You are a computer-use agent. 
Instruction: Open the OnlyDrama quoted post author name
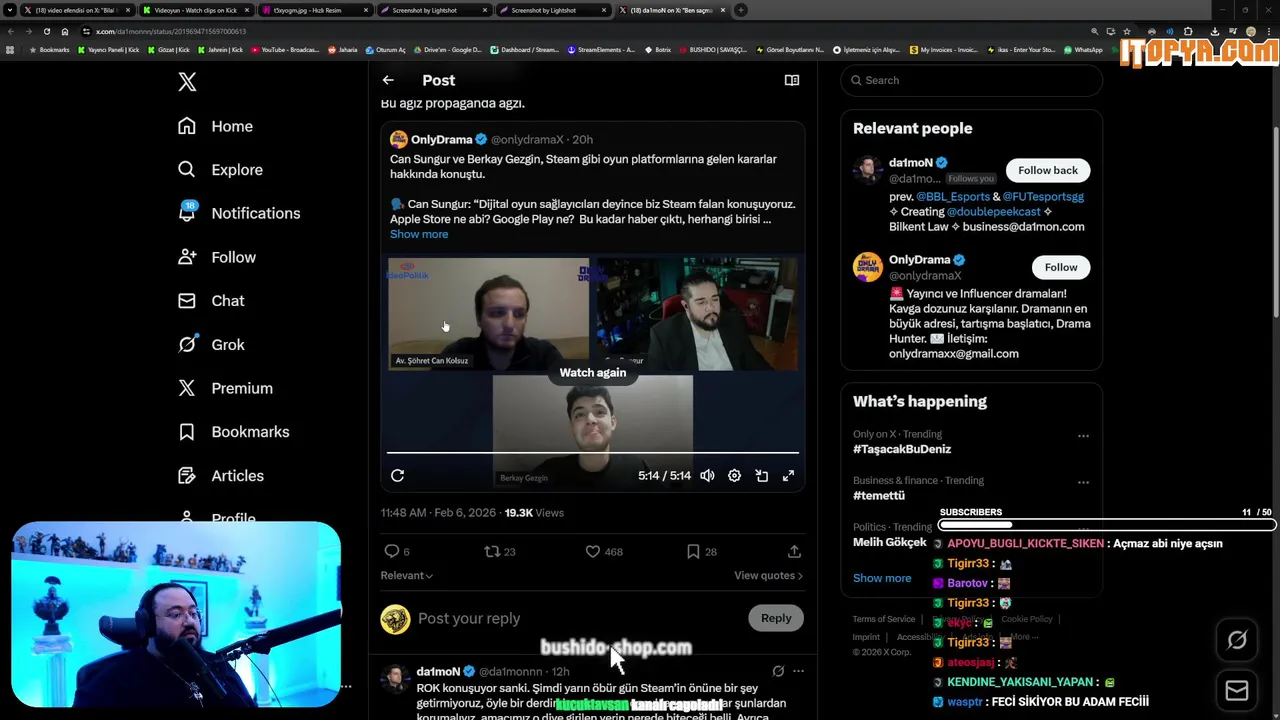(x=441, y=140)
